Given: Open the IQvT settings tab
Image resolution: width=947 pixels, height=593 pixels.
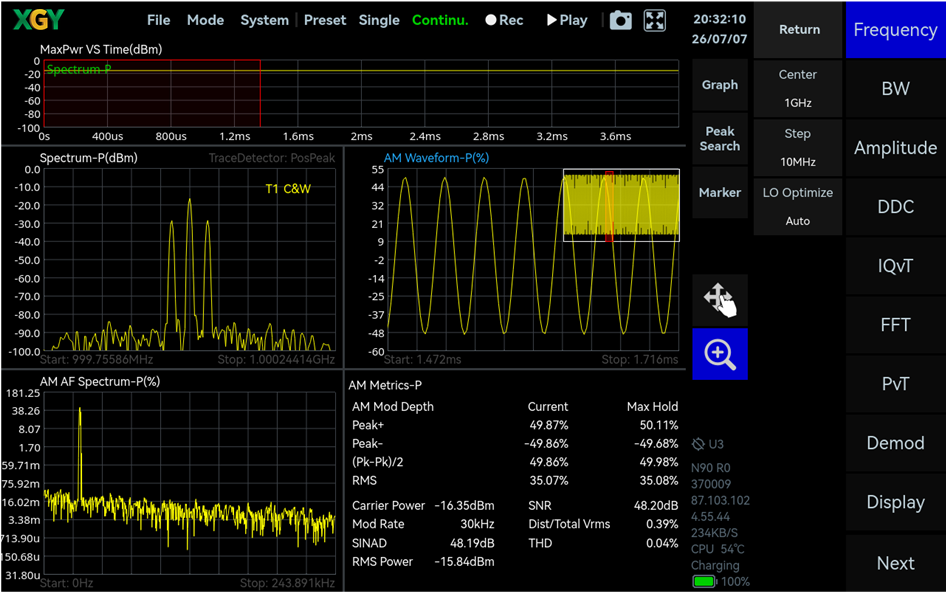Looking at the screenshot, I should pyautogui.click(x=895, y=266).
